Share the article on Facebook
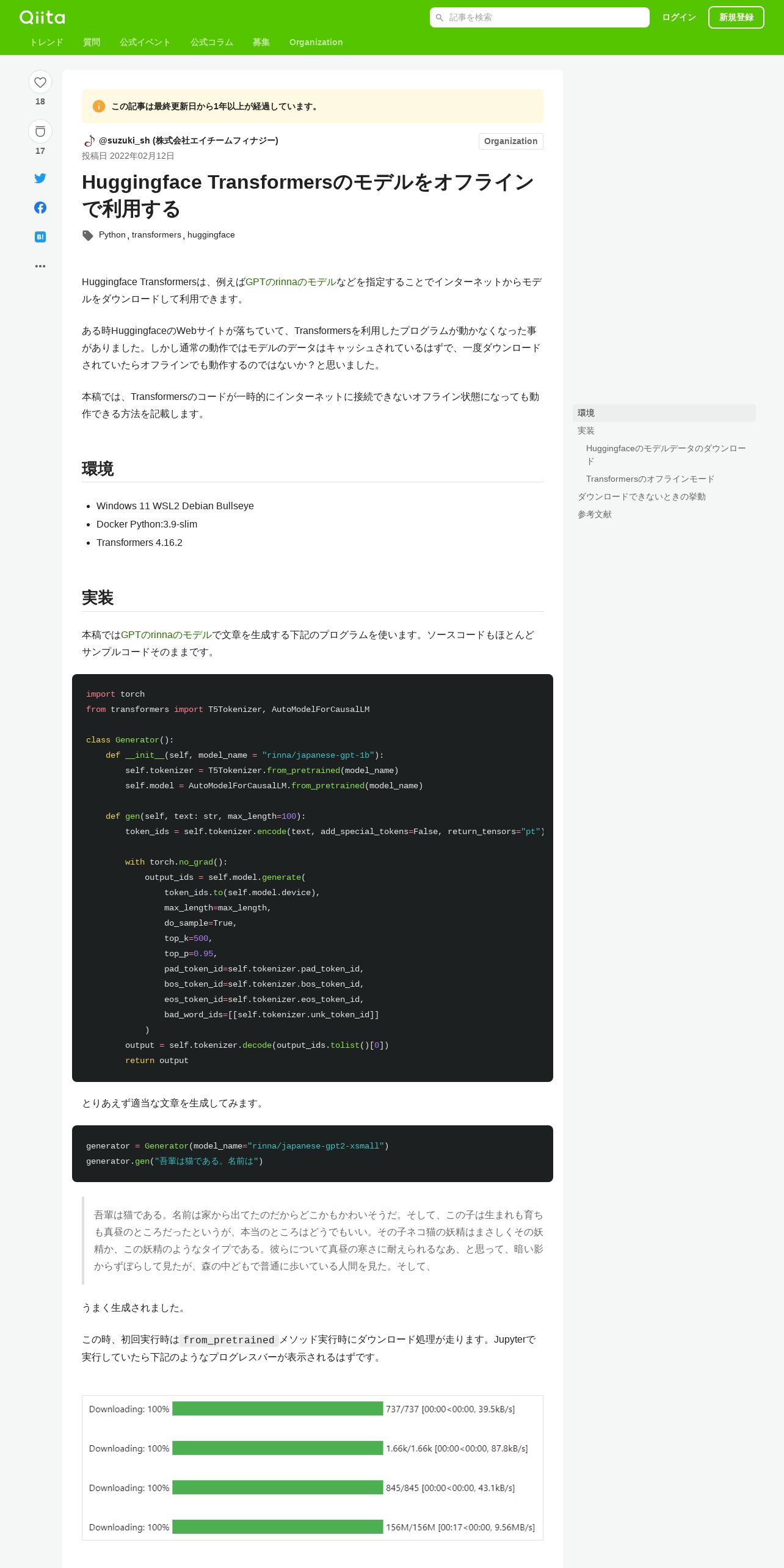The image size is (784, 1568). tap(40, 208)
